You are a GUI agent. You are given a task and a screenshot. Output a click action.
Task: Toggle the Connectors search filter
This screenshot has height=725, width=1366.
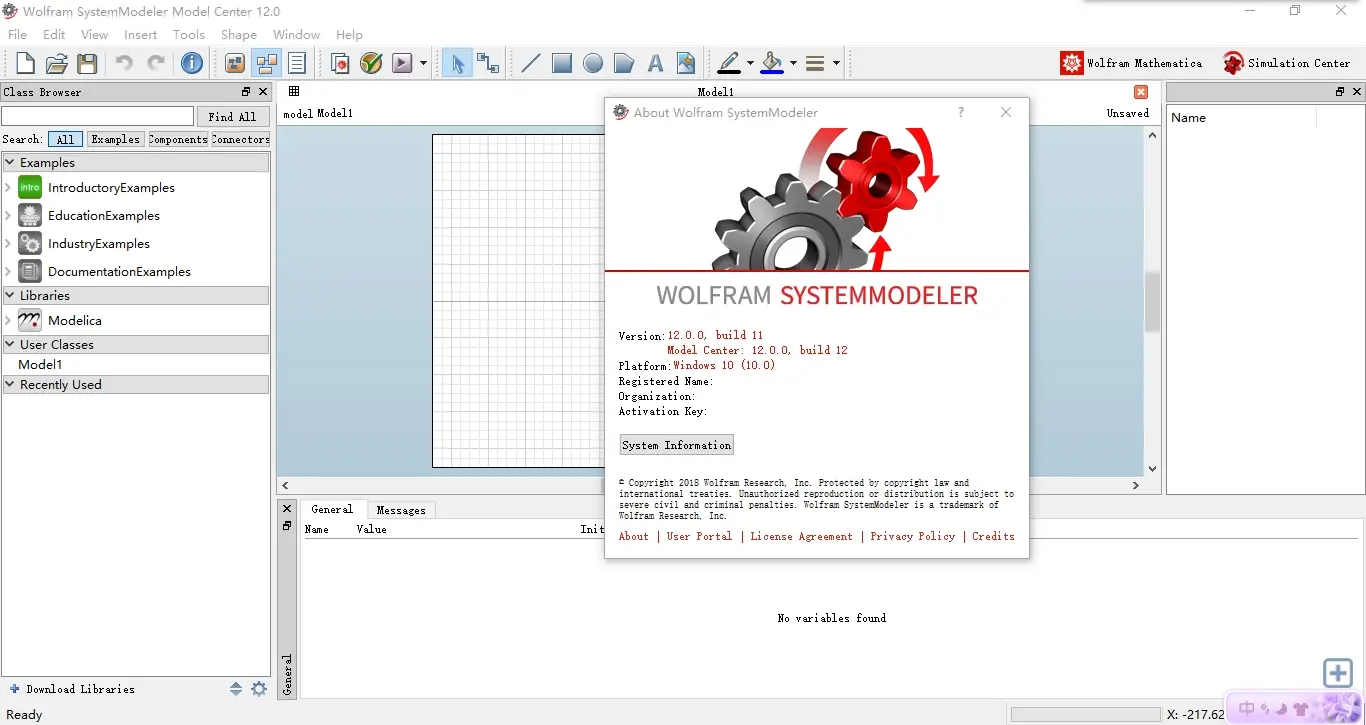(241, 139)
